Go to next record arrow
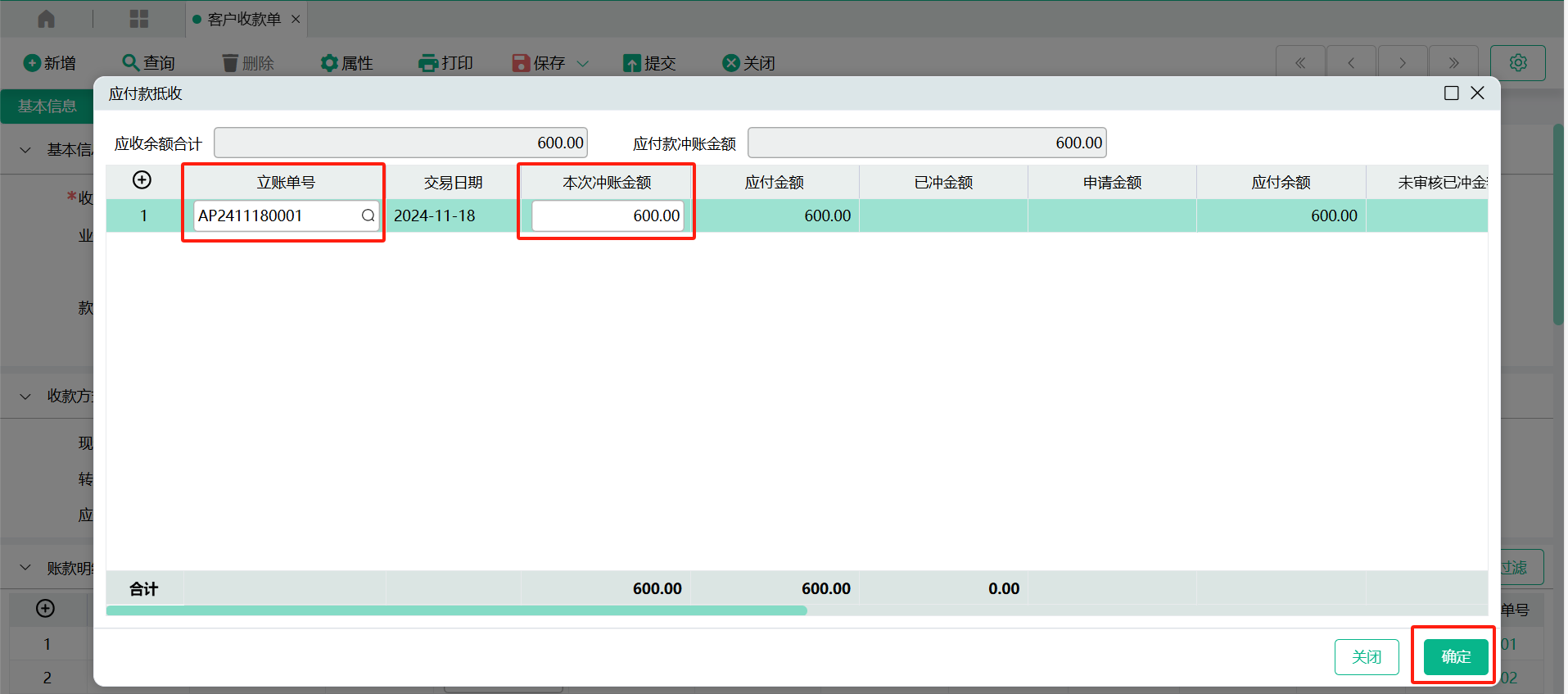The image size is (1568, 694). [1403, 63]
